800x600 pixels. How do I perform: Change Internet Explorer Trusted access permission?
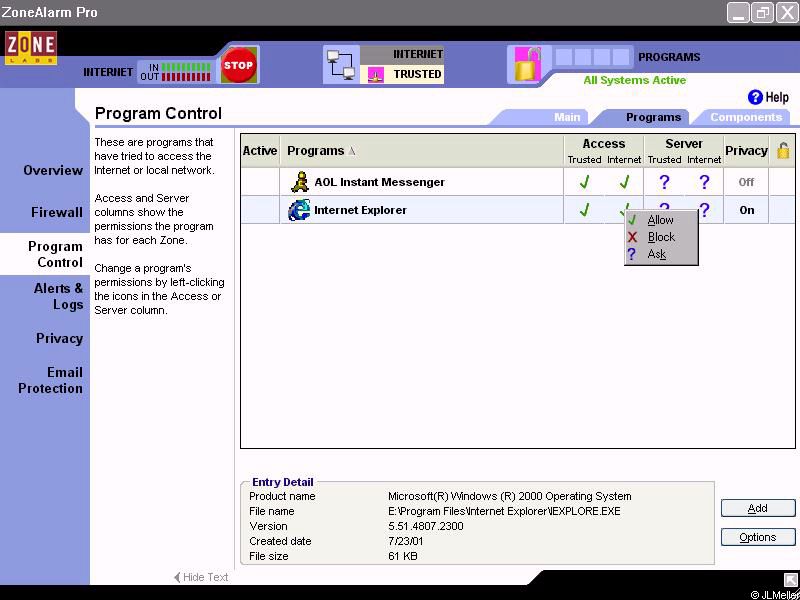click(584, 210)
